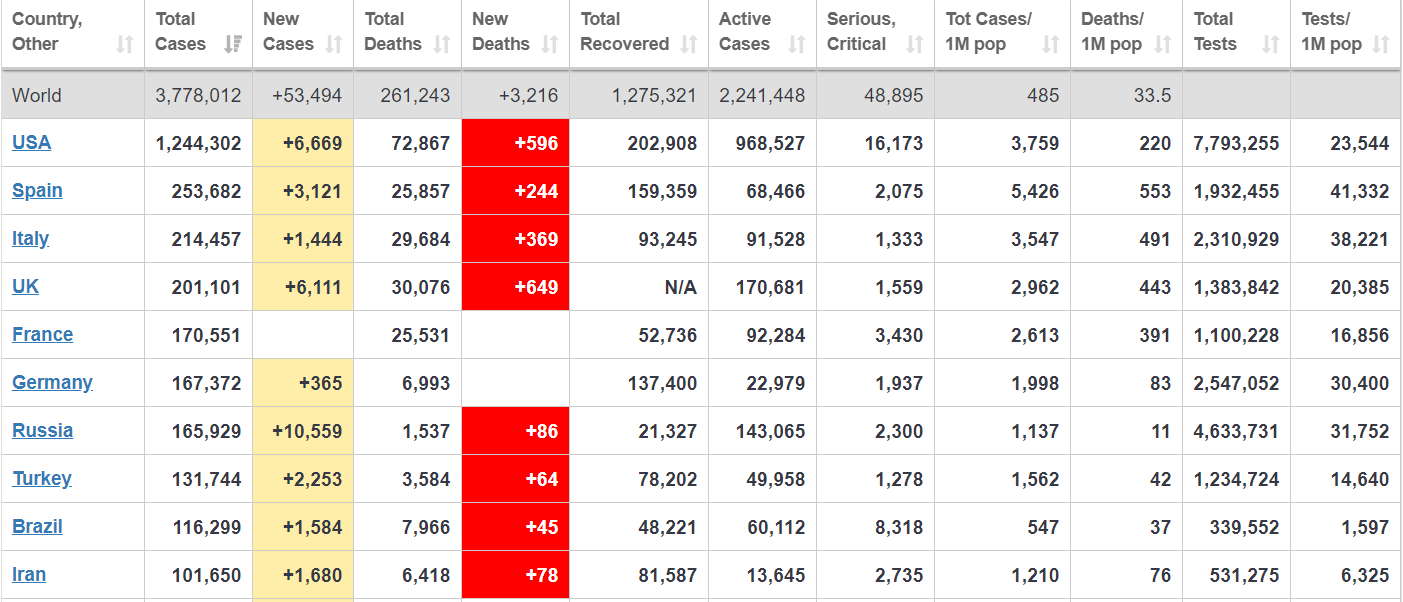Open the France country link

(42, 335)
